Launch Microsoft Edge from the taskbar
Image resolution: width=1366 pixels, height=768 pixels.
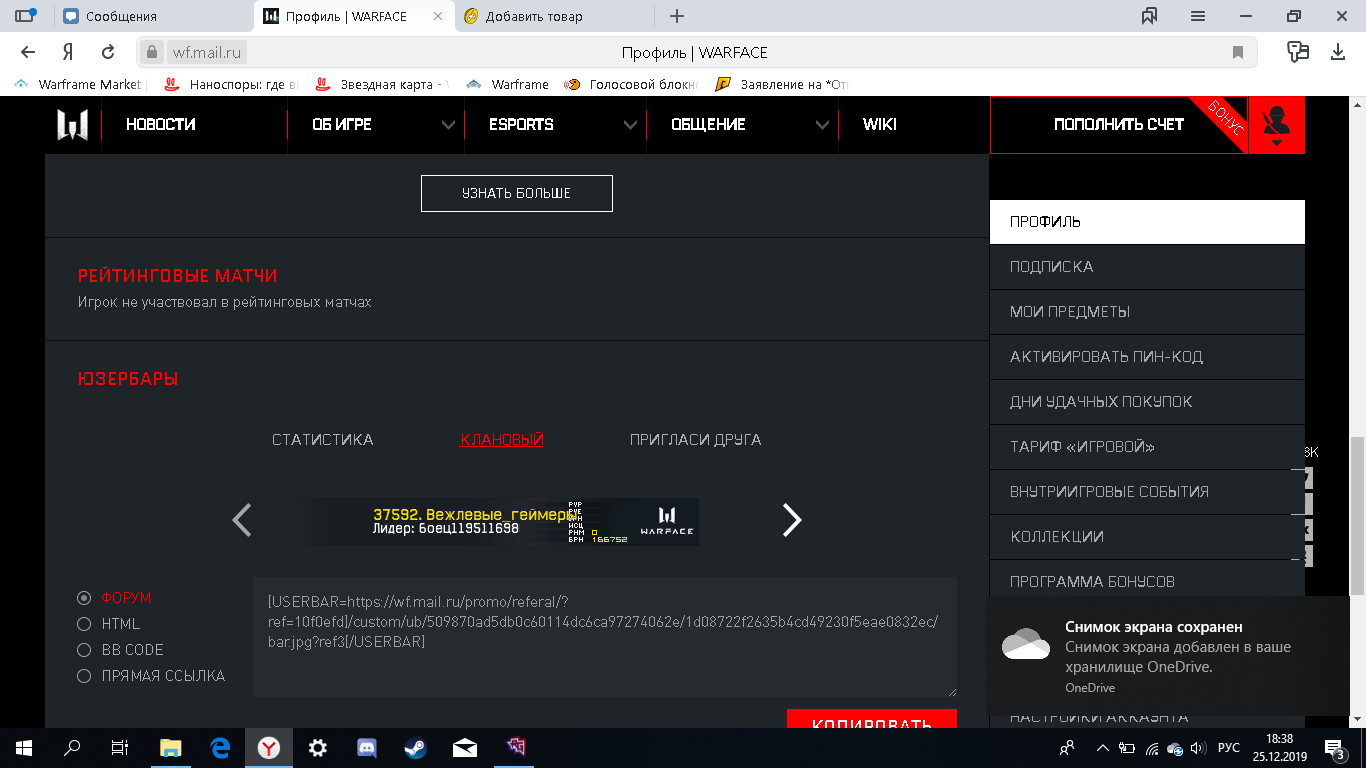tap(220, 748)
